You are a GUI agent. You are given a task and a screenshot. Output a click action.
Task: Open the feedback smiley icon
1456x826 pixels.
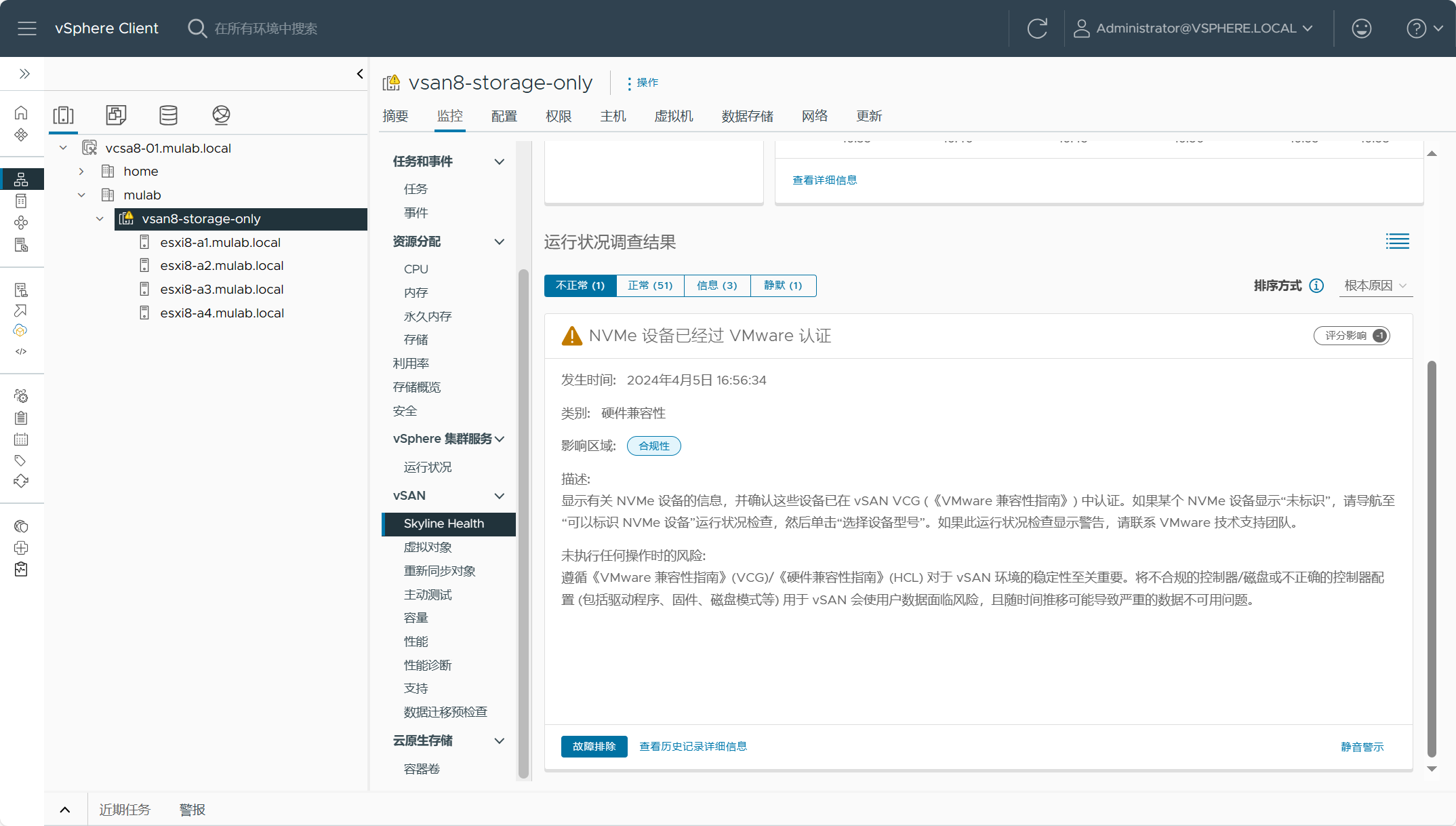point(1361,28)
